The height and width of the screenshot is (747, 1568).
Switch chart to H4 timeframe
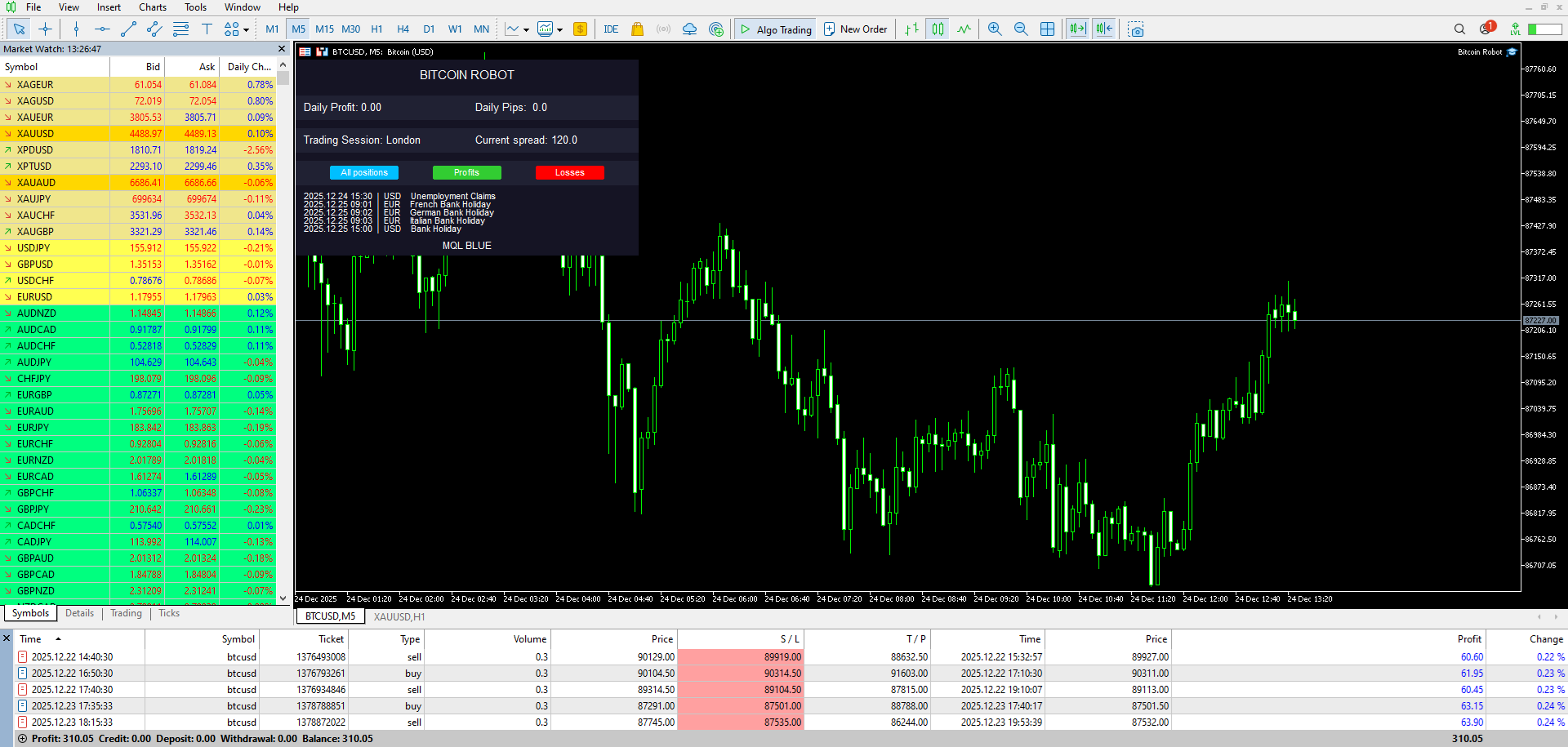[403, 29]
